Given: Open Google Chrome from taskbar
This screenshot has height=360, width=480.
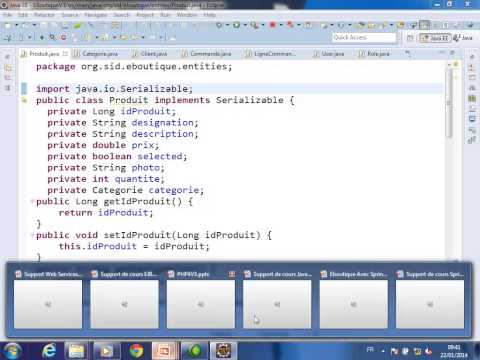Looking at the screenshot, I should point(136,351).
